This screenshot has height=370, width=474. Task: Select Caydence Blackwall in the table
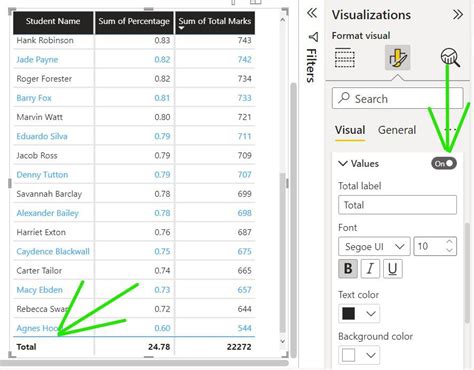click(53, 251)
